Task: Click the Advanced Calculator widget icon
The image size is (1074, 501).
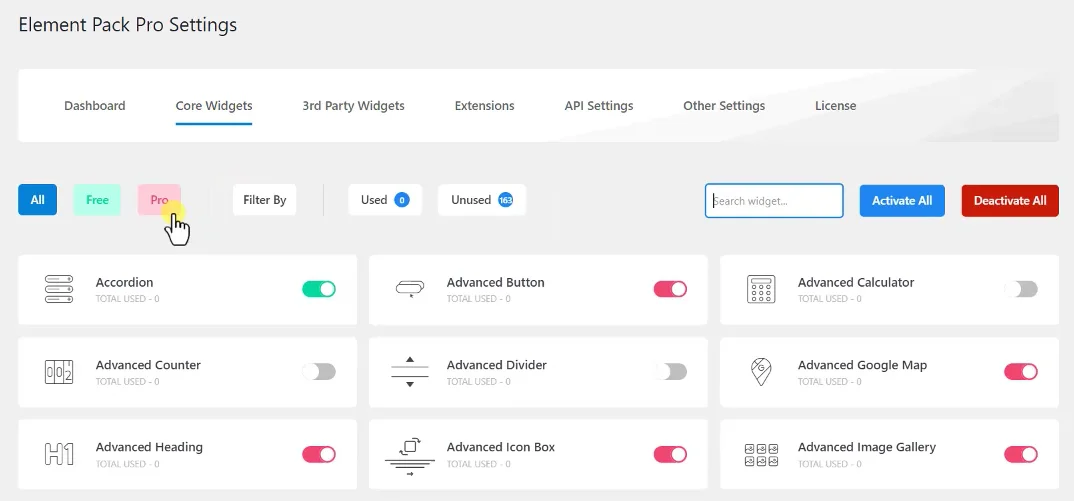Action: pyautogui.click(x=760, y=289)
